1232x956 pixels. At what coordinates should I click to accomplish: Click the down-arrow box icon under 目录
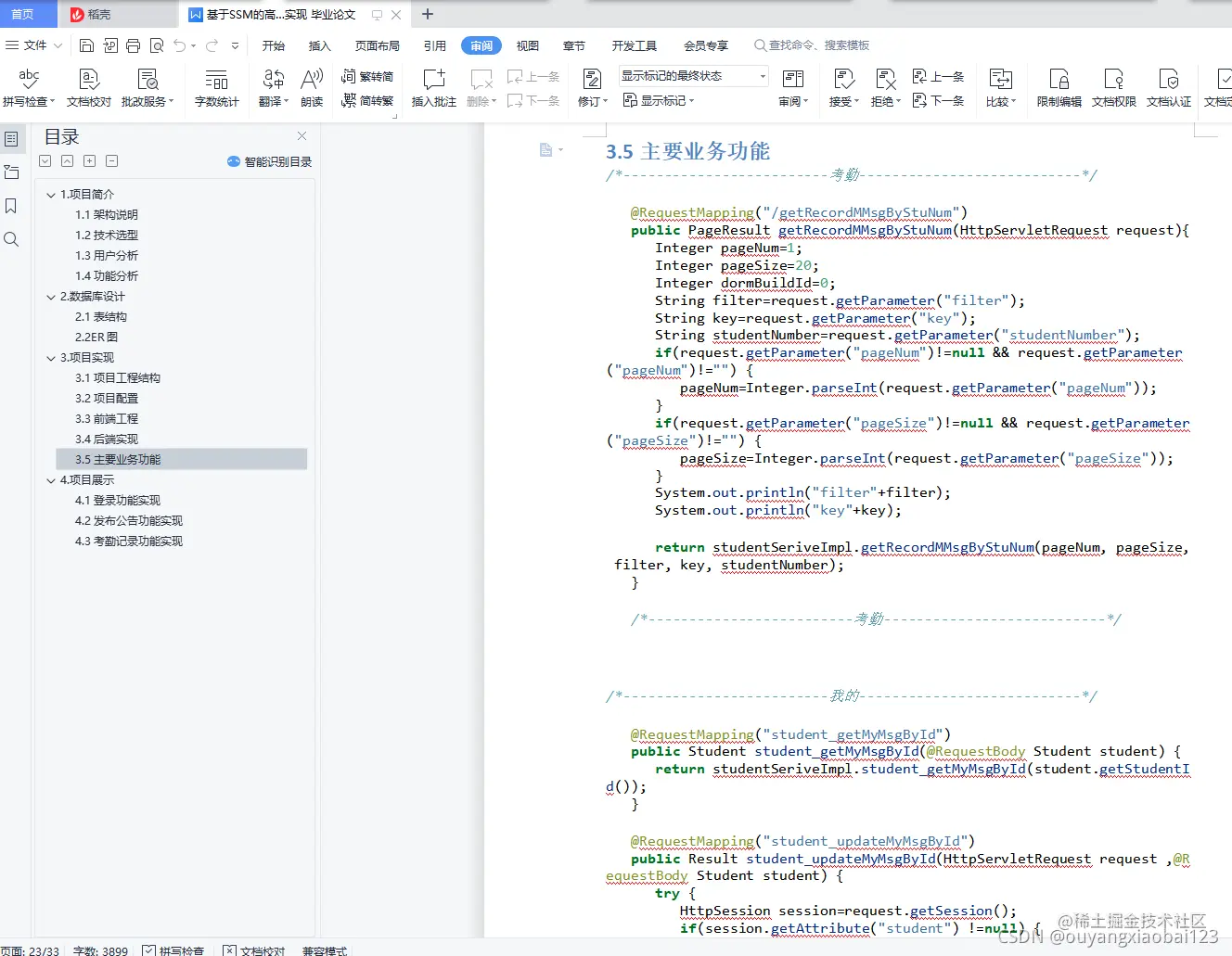click(45, 161)
